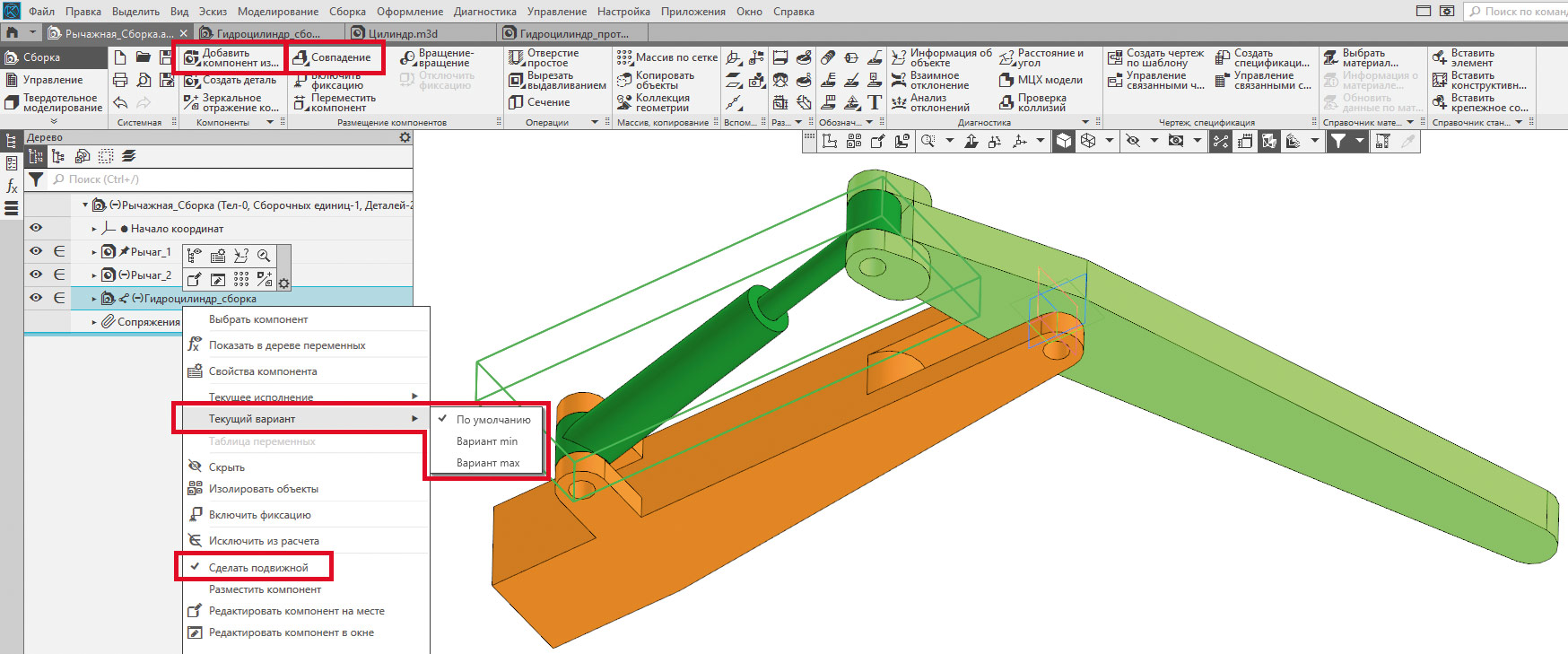Select the Coincidence mate tool
Viewport: 1568px width, 654px height.
coord(301,57)
